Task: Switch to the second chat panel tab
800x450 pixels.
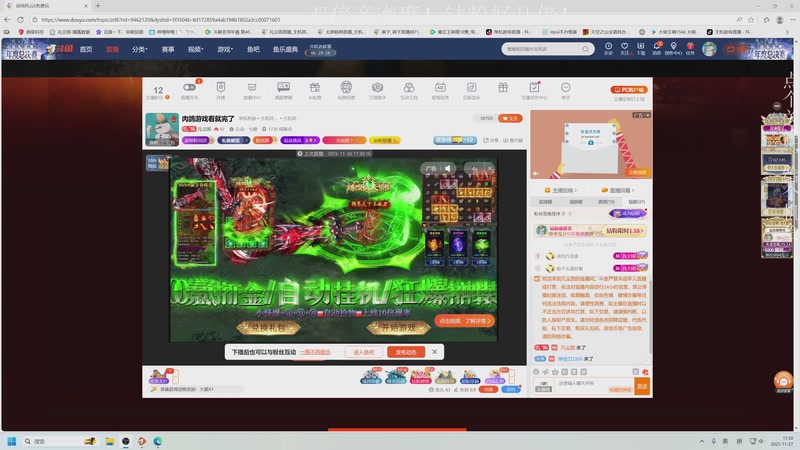Action: 576,202
